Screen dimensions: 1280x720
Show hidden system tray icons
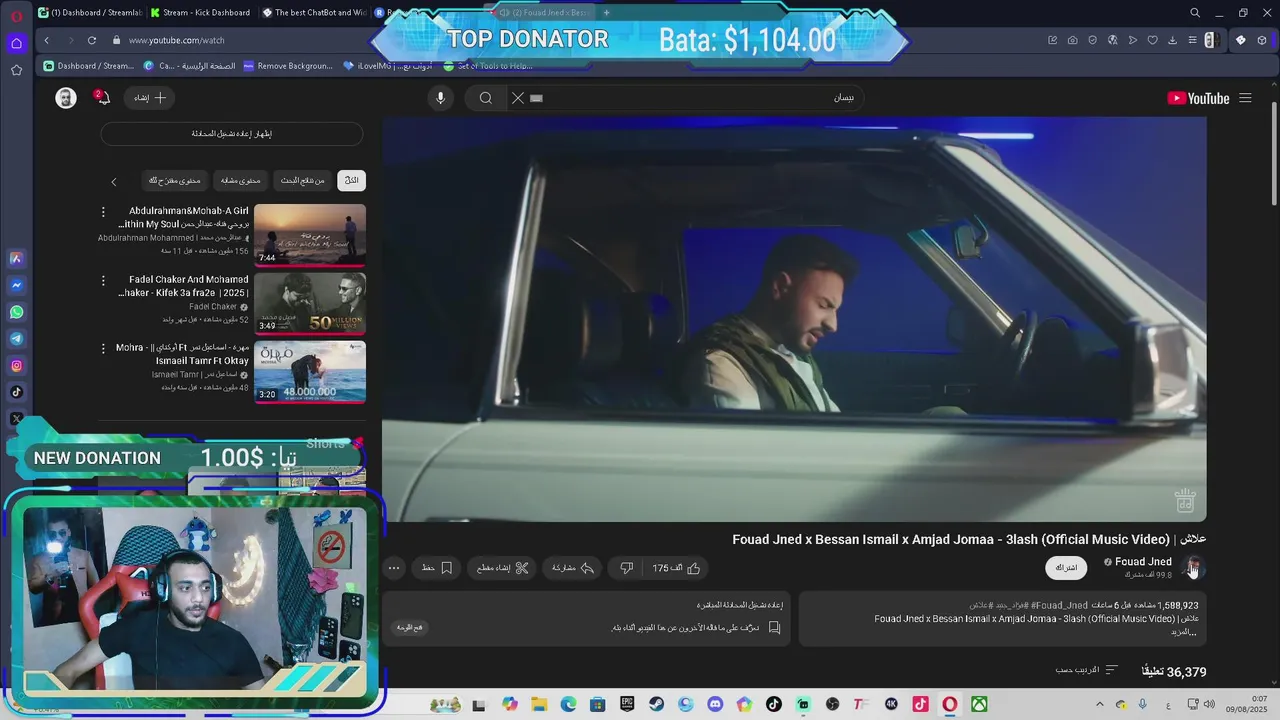[x=1100, y=704]
